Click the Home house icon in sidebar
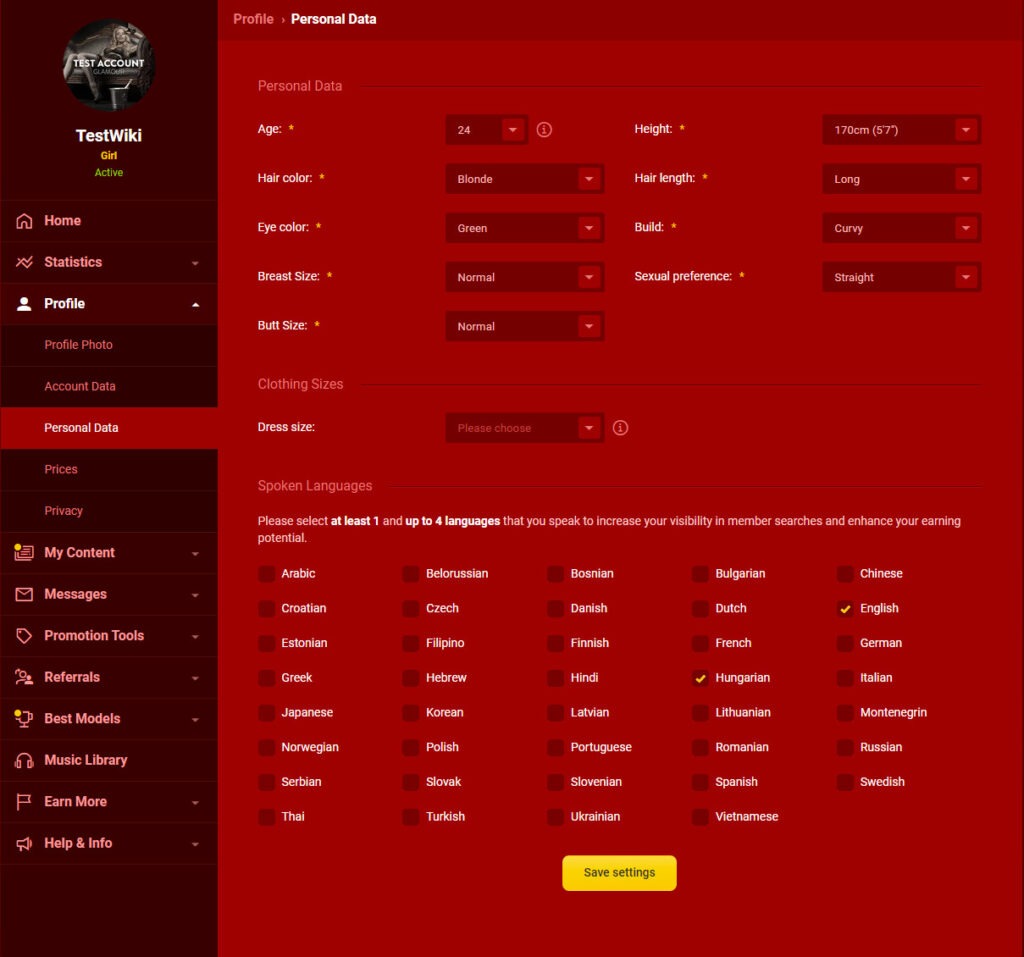Screen dimensions: 1024x957 25,221
